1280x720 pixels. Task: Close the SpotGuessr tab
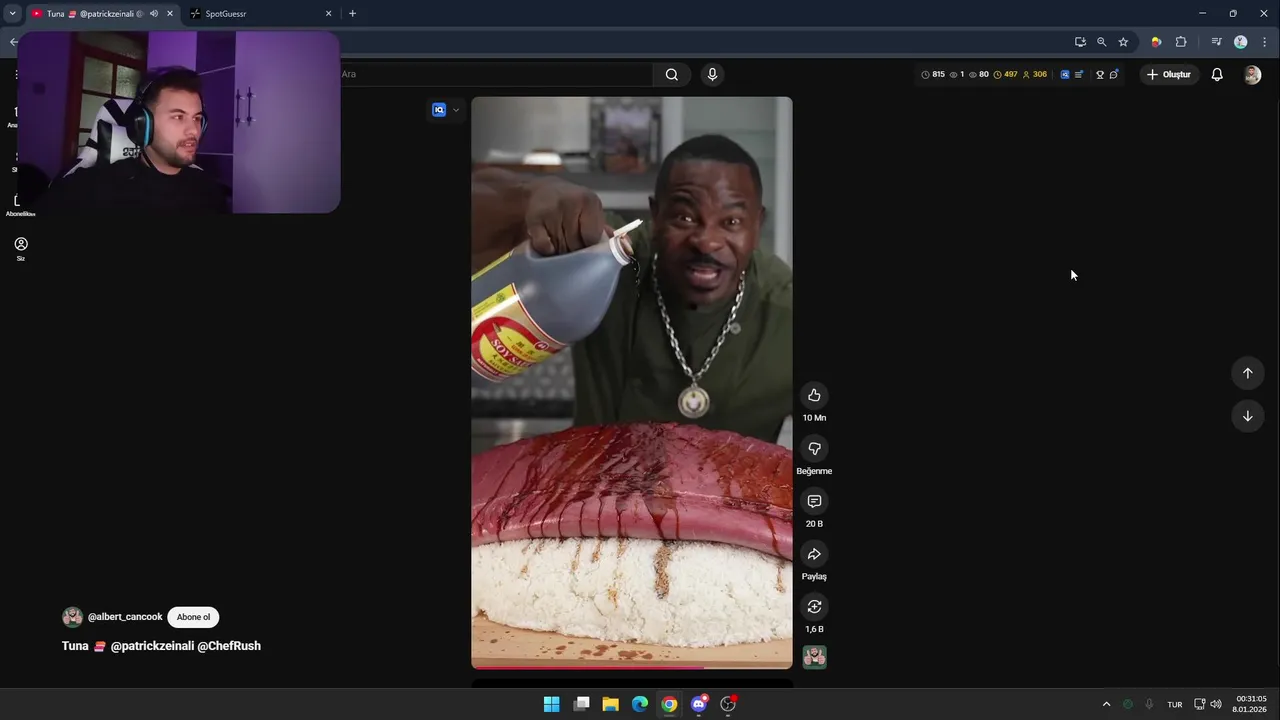coord(328,14)
